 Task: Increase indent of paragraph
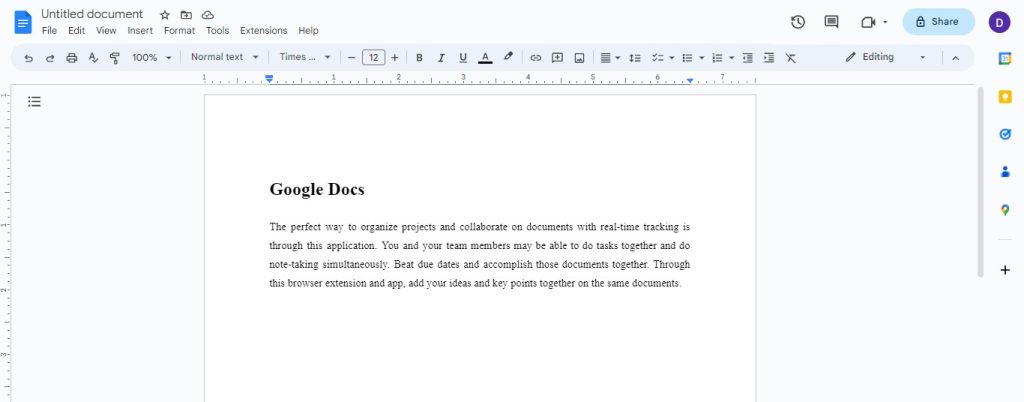pyautogui.click(x=769, y=58)
